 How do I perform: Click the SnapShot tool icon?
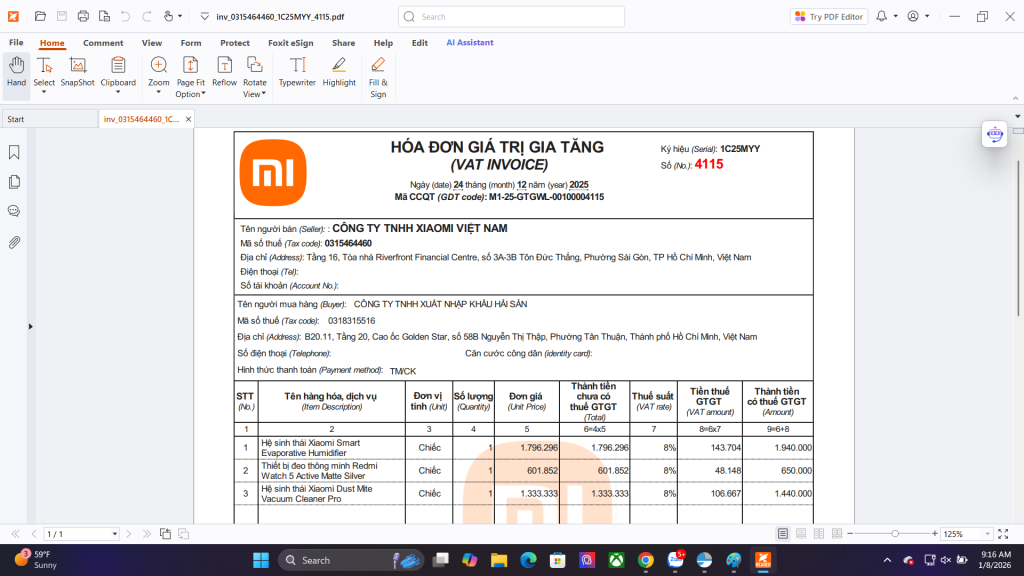[x=77, y=72]
